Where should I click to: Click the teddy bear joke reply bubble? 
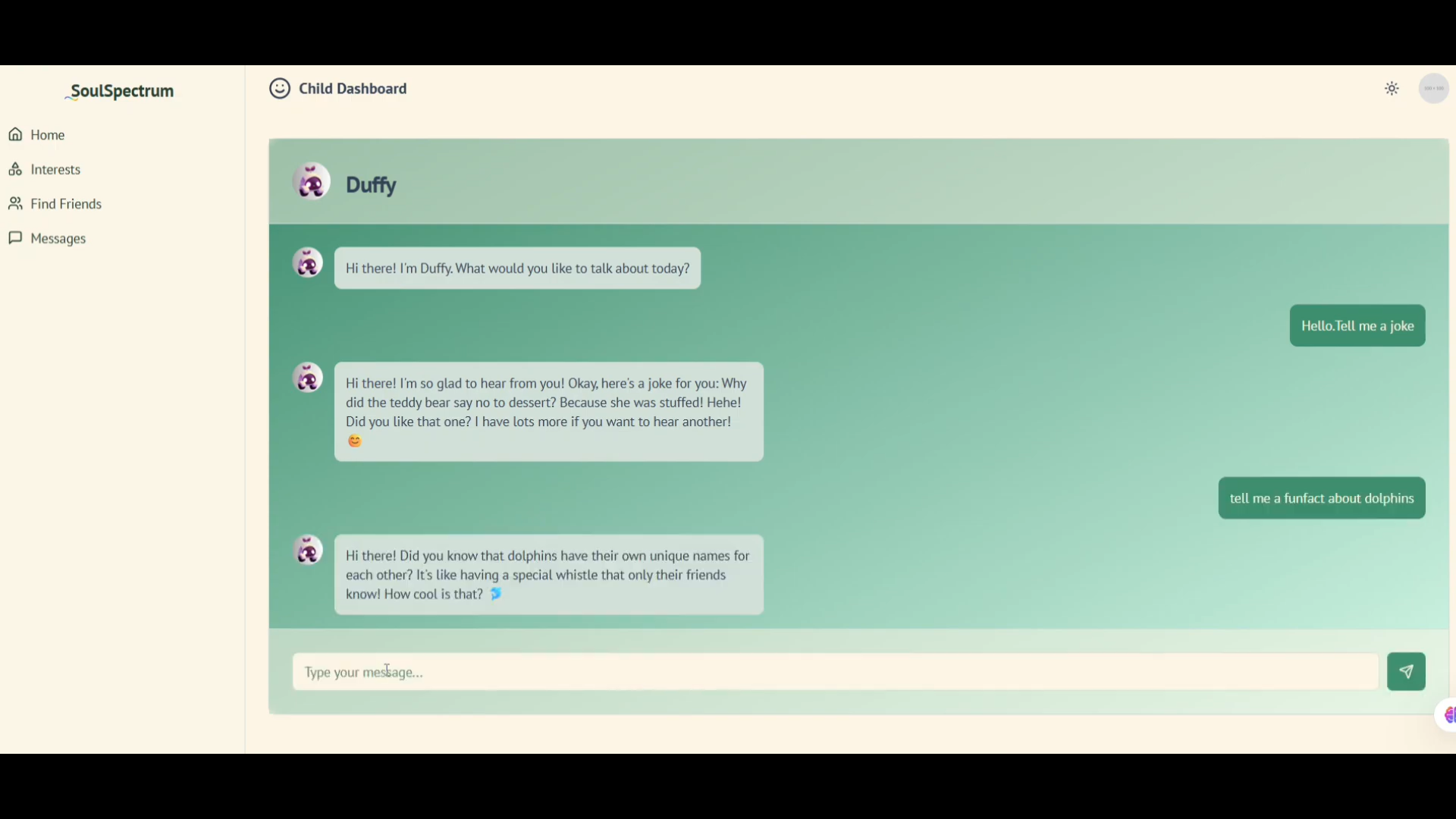click(x=548, y=412)
